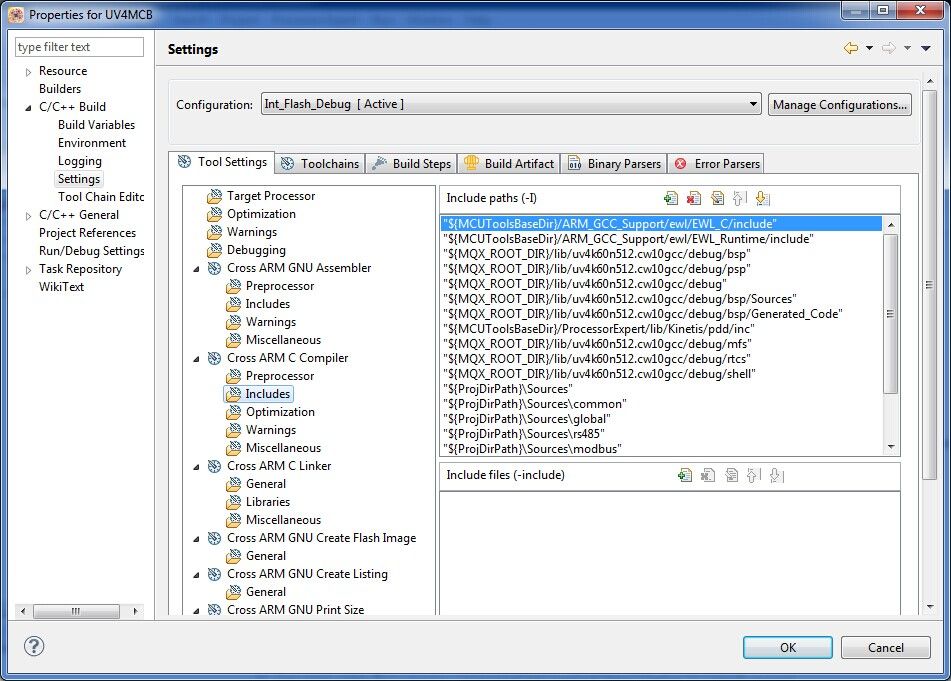Move the include file down icon
Image resolution: width=951 pixels, height=681 pixels.
[x=777, y=475]
